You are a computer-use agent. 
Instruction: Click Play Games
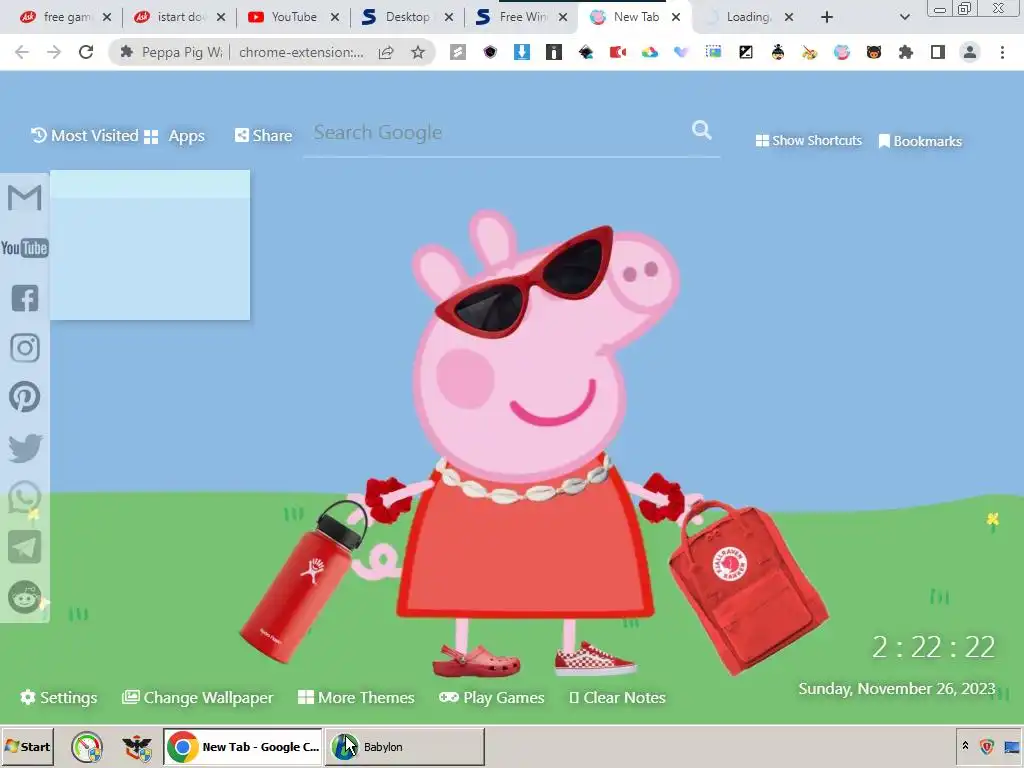tap(492, 697)
